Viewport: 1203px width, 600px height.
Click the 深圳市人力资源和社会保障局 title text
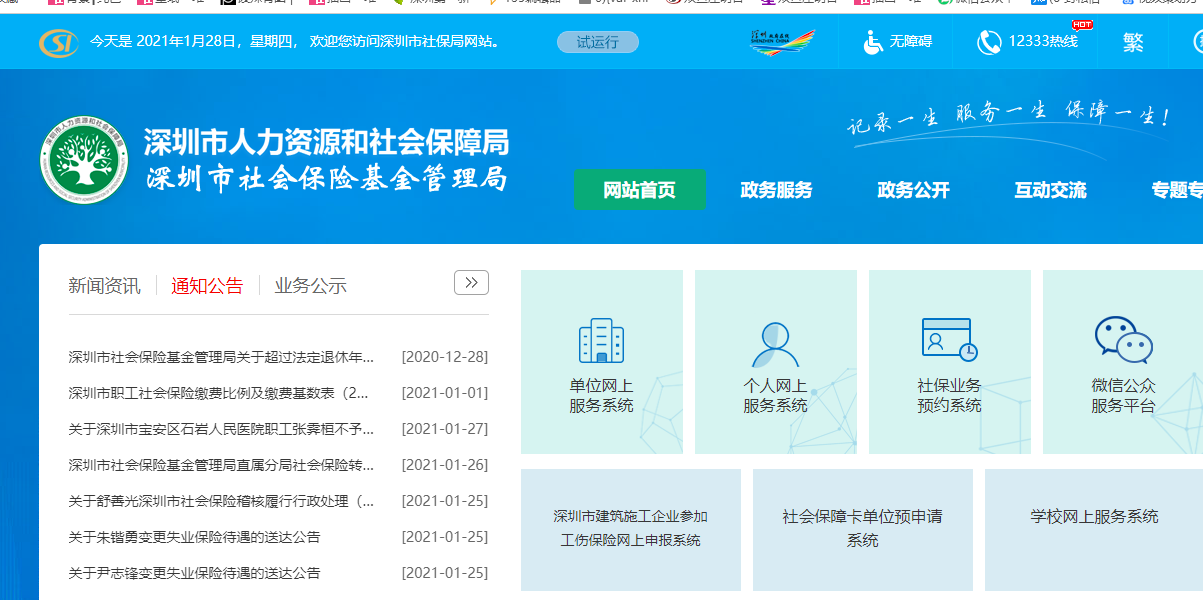[327, 142]
